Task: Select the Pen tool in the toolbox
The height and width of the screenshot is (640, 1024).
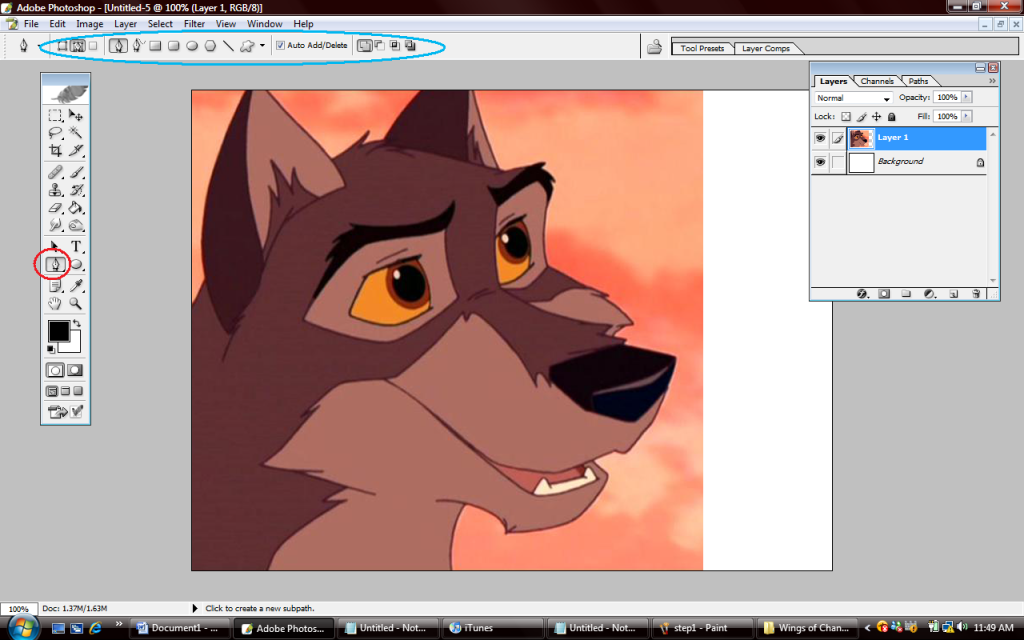Action: [x=56, y=264]
